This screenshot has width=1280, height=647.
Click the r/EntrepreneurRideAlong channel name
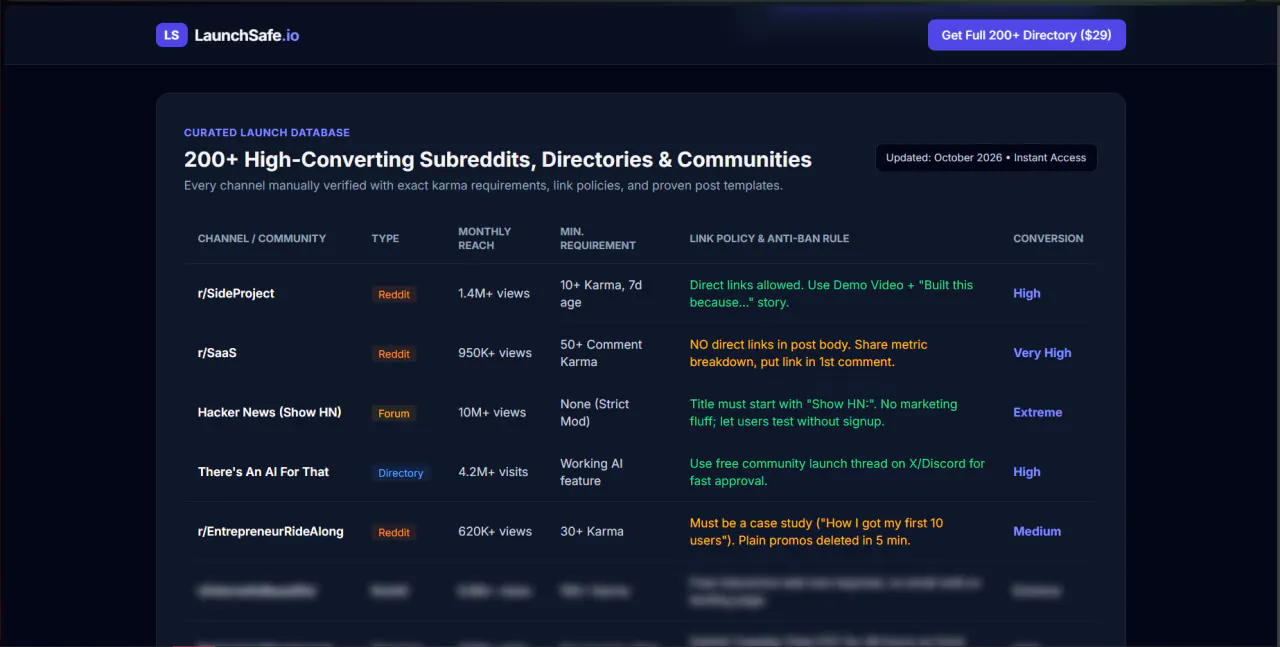click(271, 531)
